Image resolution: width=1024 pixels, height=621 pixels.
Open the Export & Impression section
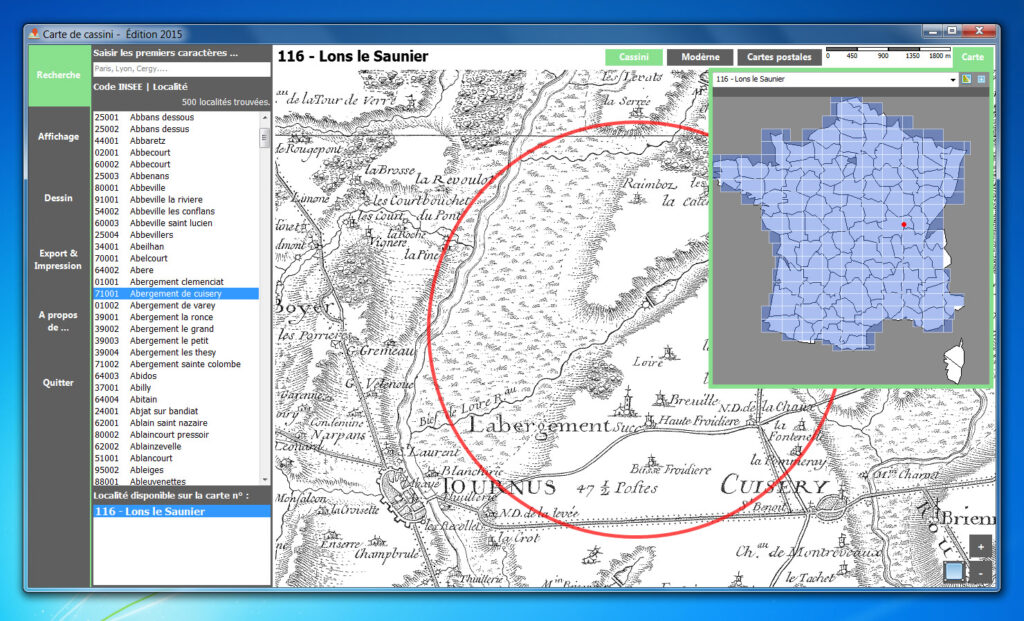pos(58,259)
